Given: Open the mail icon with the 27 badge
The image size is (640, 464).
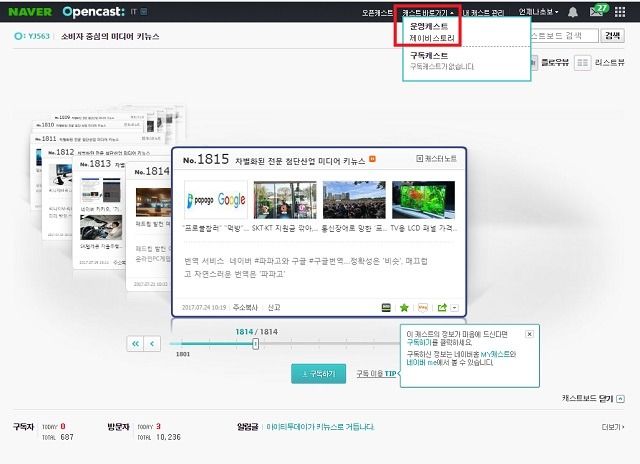Looking at the screenshot, I should click(x=598, y=11).
